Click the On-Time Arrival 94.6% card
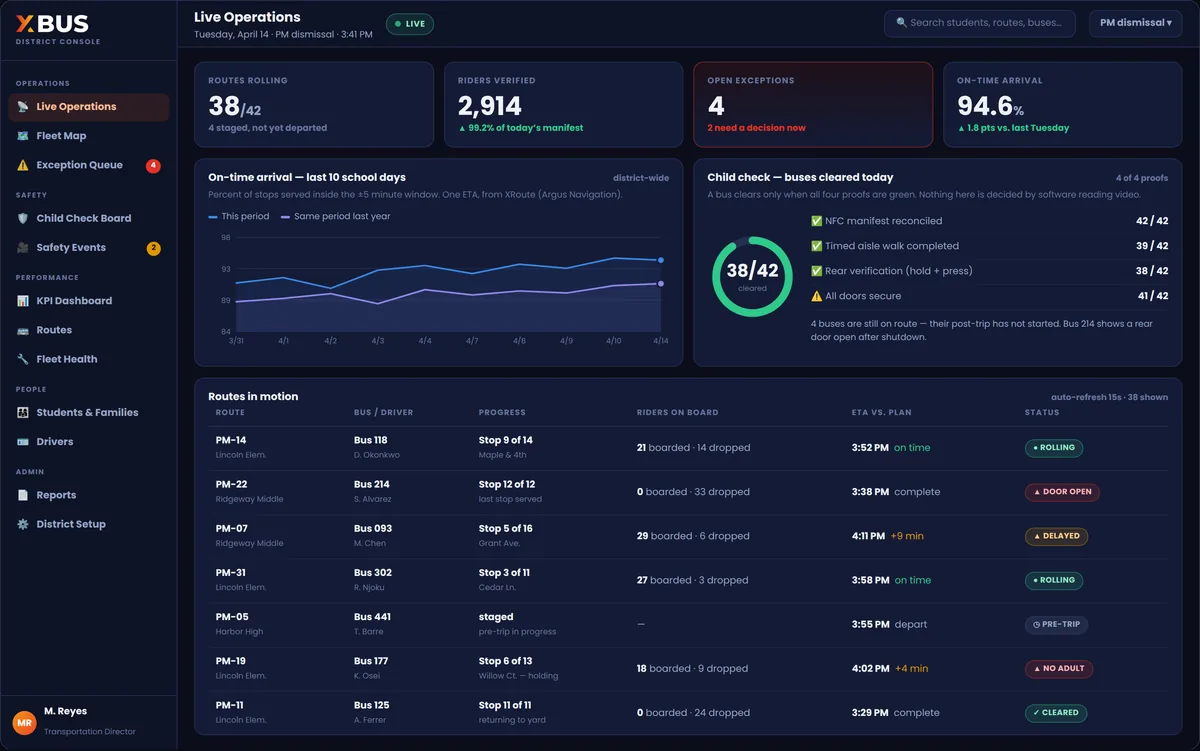 (1062, 105)
